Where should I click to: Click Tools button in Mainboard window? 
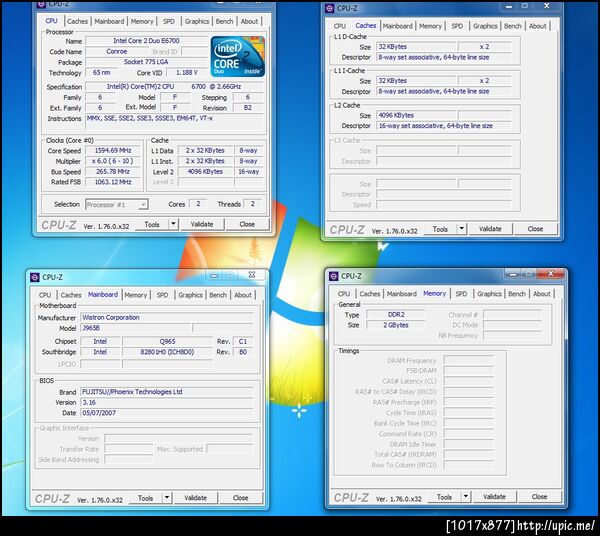click(145, 498)
